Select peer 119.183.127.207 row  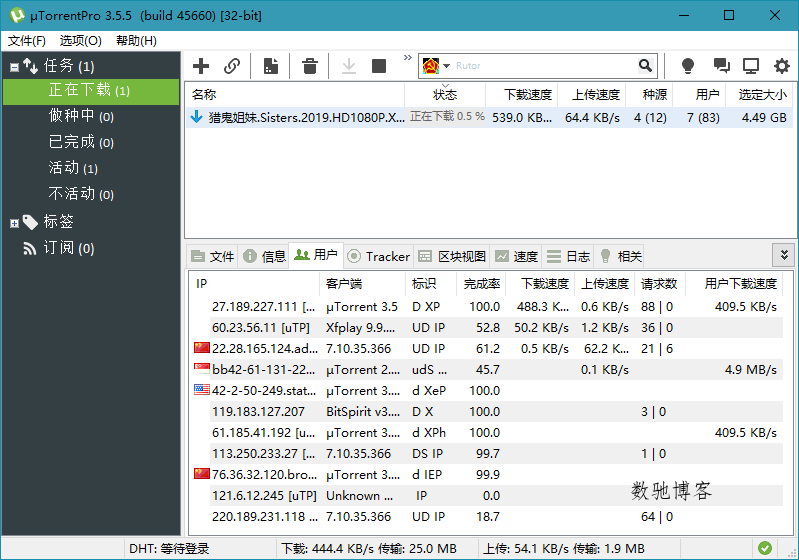pos(487,412)
